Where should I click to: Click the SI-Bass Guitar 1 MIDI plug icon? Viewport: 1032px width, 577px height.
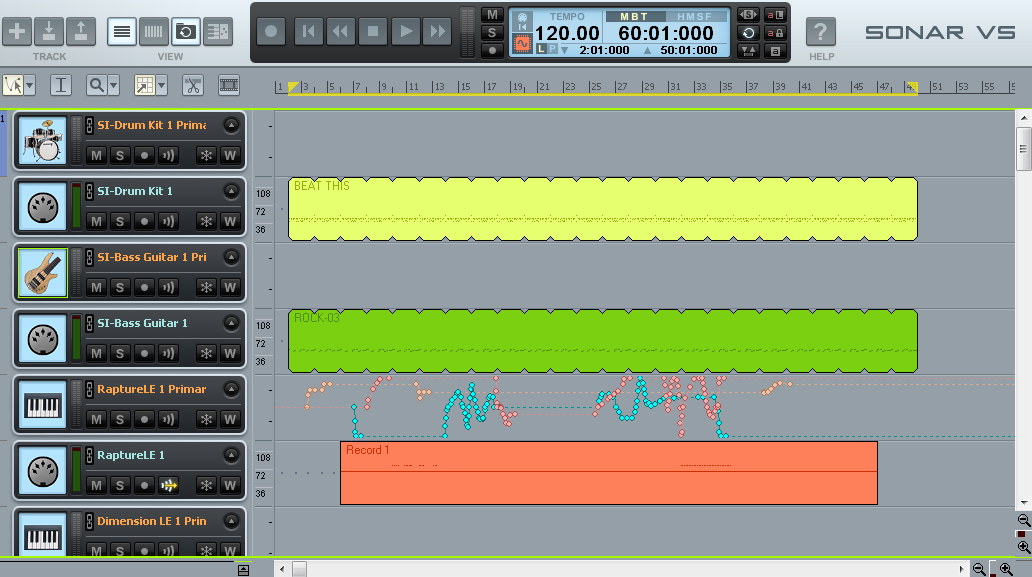point(43,339)
